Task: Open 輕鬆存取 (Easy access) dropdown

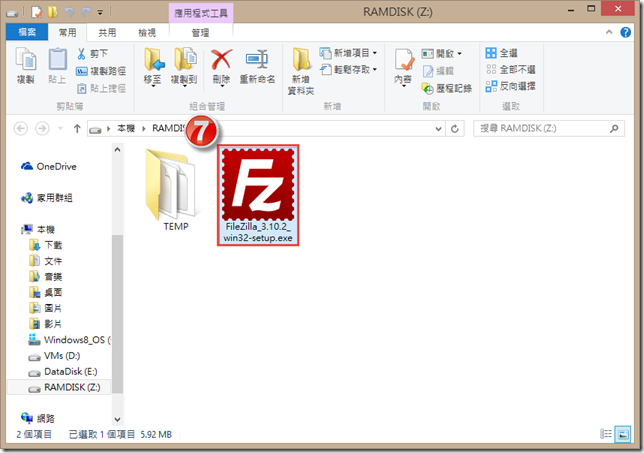Action: coord(348,69)
